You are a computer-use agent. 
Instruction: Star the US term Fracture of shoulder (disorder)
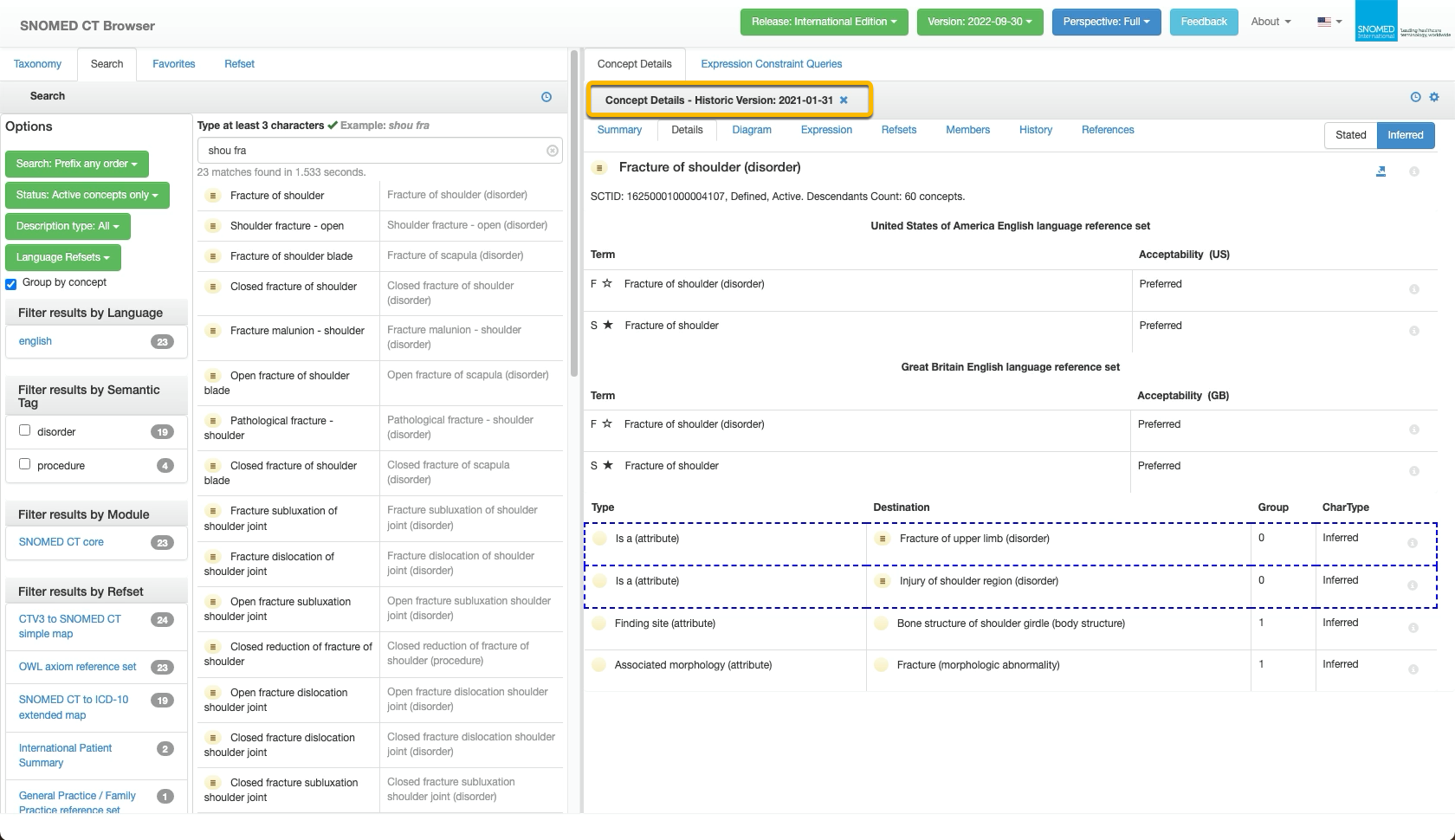click(x=607, y=283)
